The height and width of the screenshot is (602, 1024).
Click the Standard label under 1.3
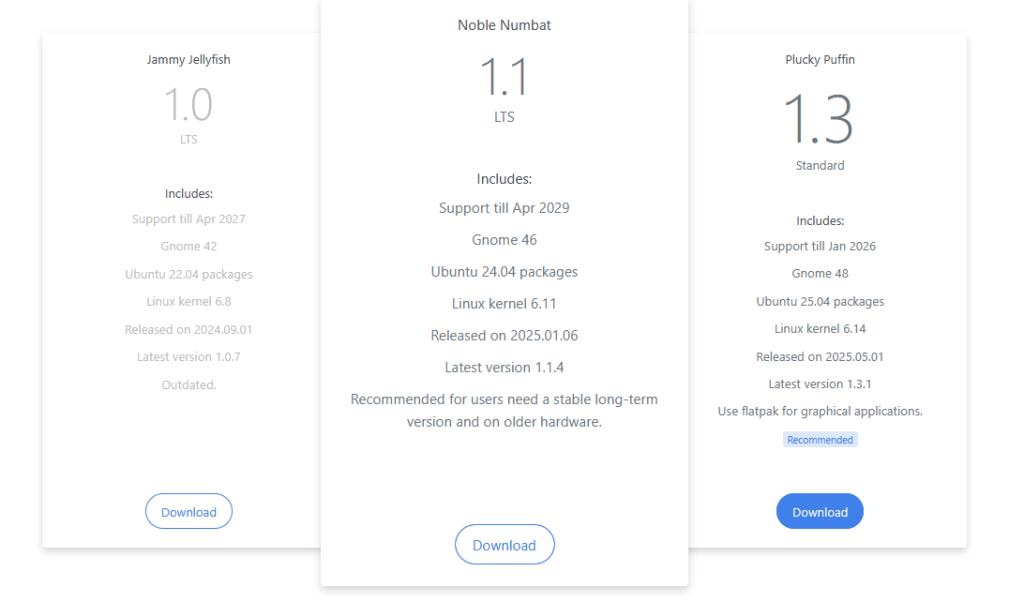(820, 166)
